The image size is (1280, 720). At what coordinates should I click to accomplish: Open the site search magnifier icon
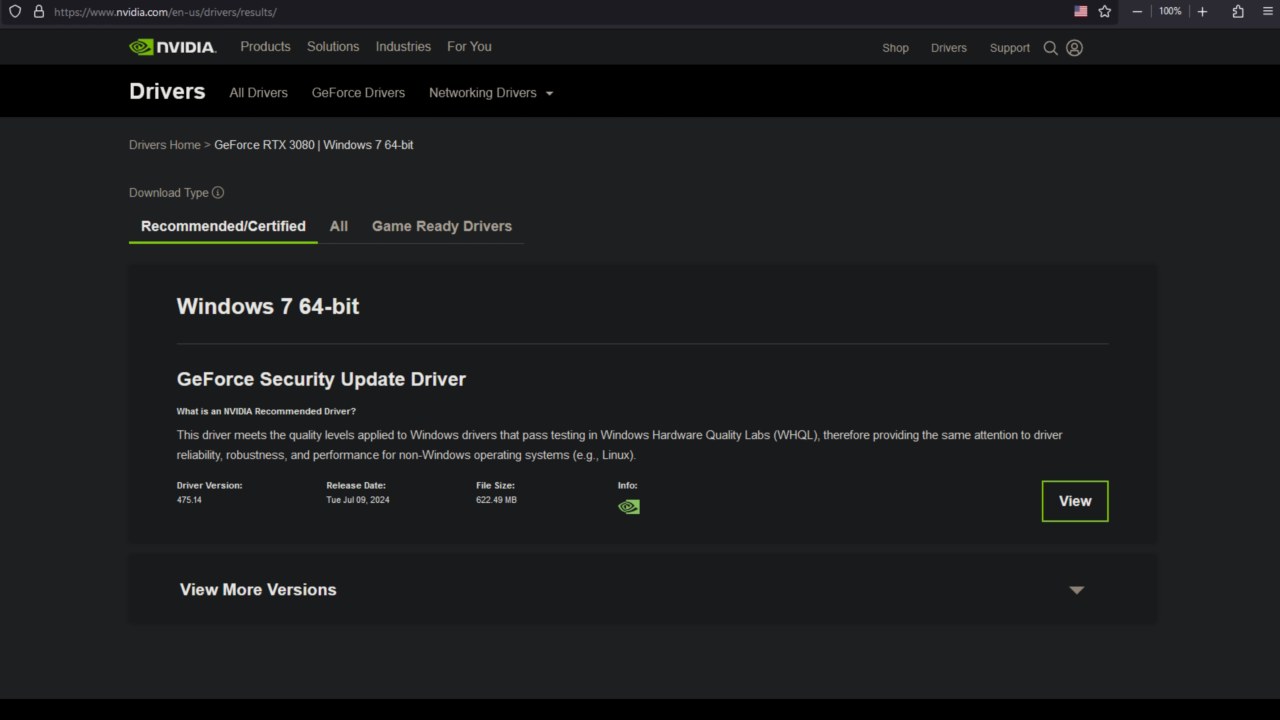[x=1050, y=48]
